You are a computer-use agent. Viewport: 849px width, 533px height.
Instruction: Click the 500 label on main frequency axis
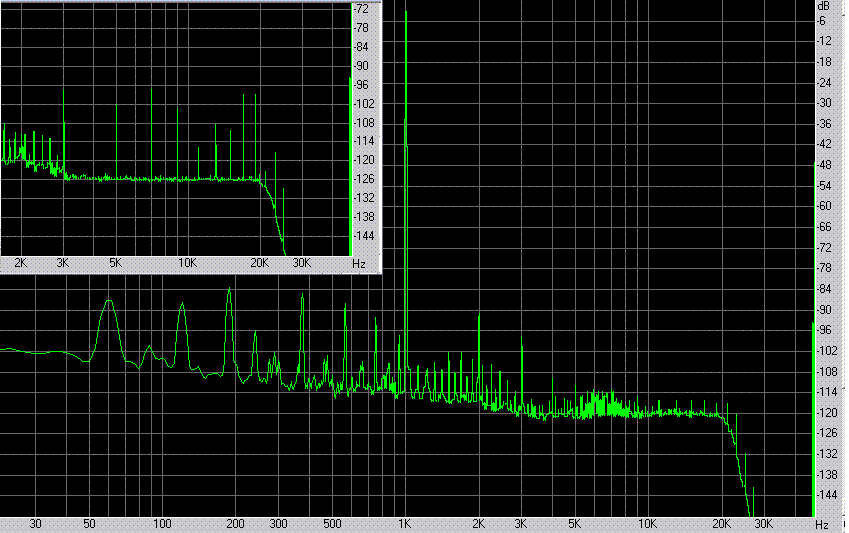[332, 524]
